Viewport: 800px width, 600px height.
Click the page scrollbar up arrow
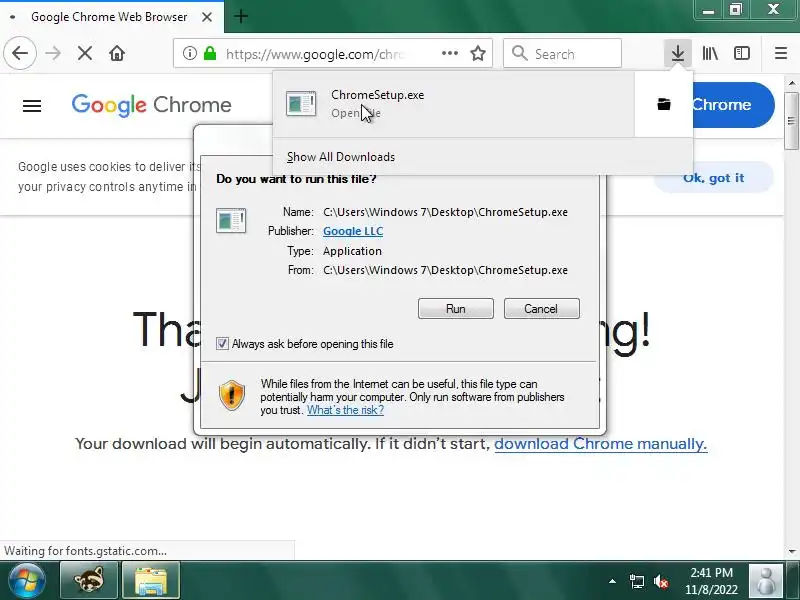click(791, 83)
